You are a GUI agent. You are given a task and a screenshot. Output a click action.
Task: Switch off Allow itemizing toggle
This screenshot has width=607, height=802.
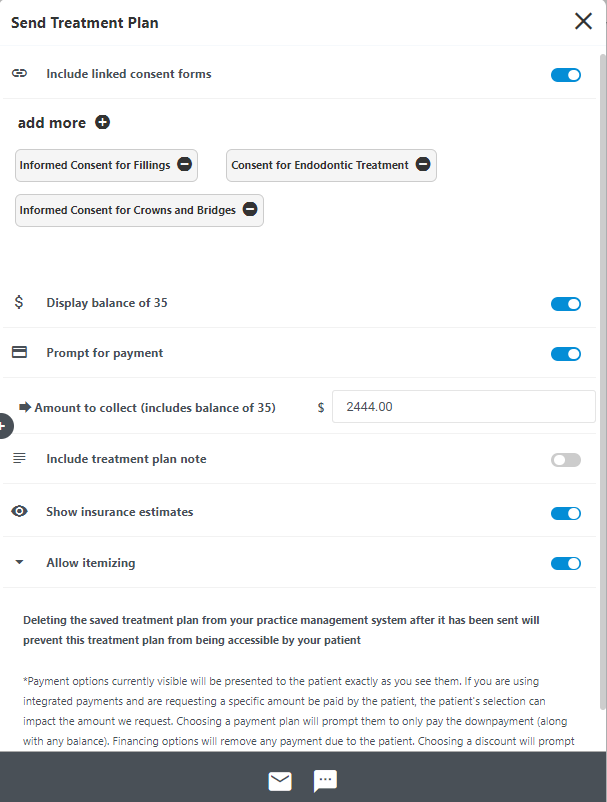[566, 563]
